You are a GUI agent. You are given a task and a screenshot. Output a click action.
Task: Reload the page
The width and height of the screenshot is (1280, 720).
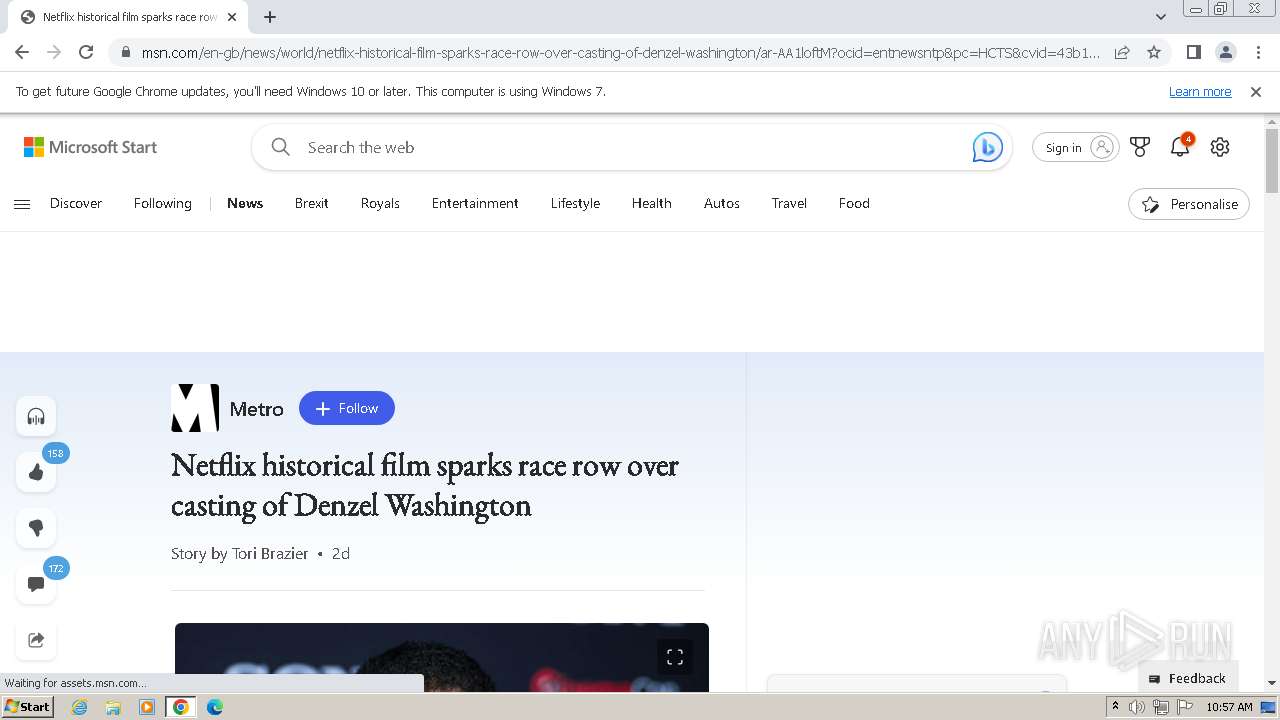[86, 52]
